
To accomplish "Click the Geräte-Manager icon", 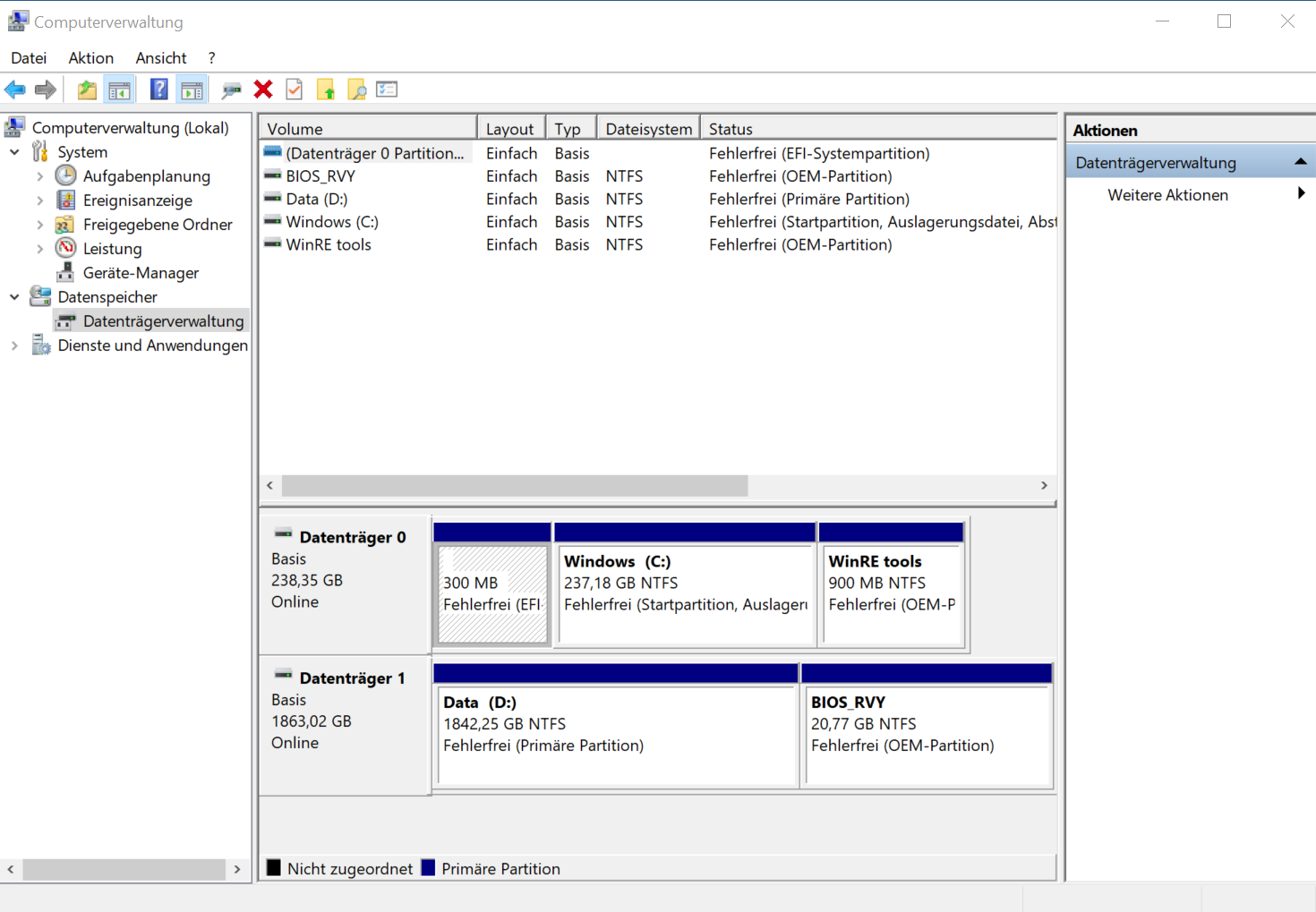I will (x=65, y=272).
